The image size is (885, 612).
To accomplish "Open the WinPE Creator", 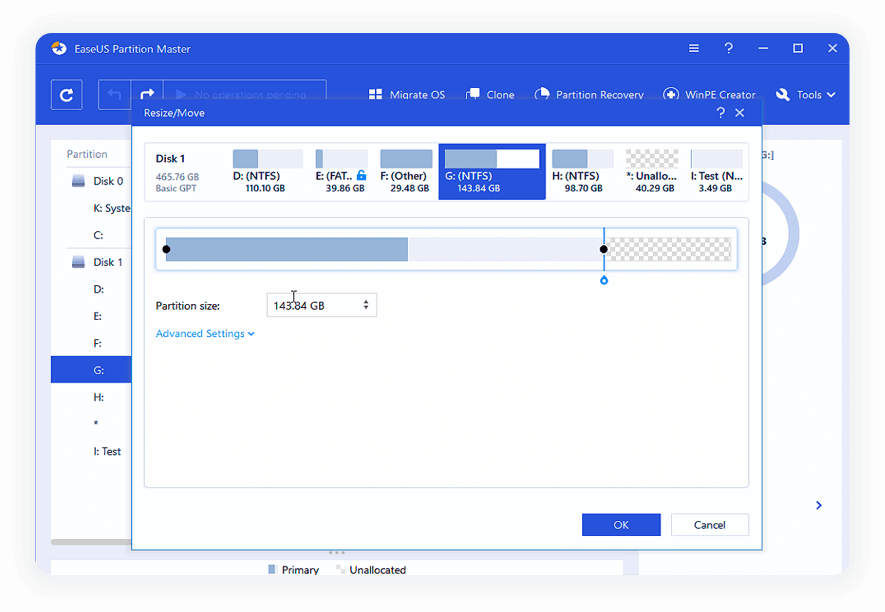I will (709, 95).
